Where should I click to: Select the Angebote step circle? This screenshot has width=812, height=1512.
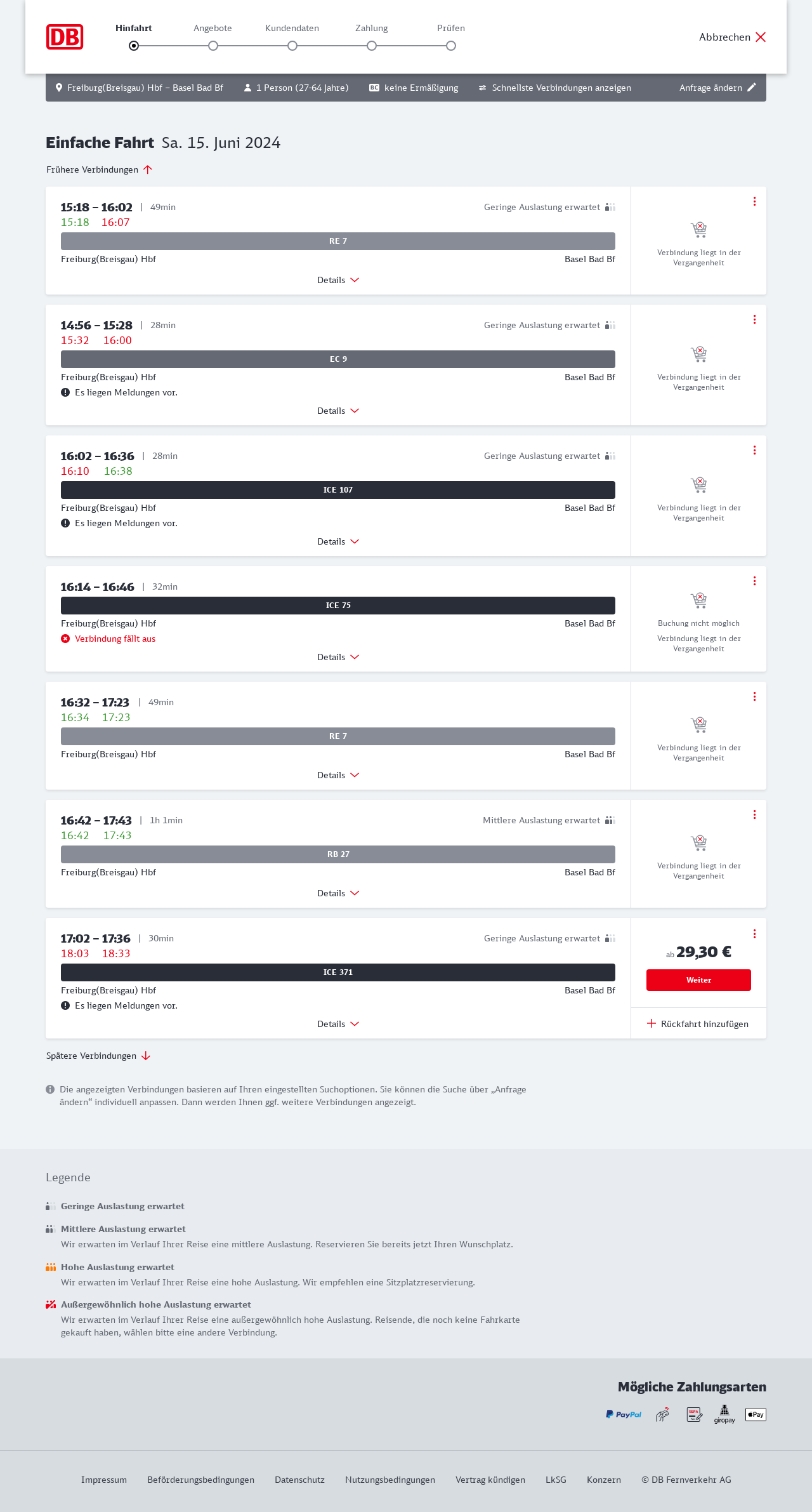click(x=213, y=46)
